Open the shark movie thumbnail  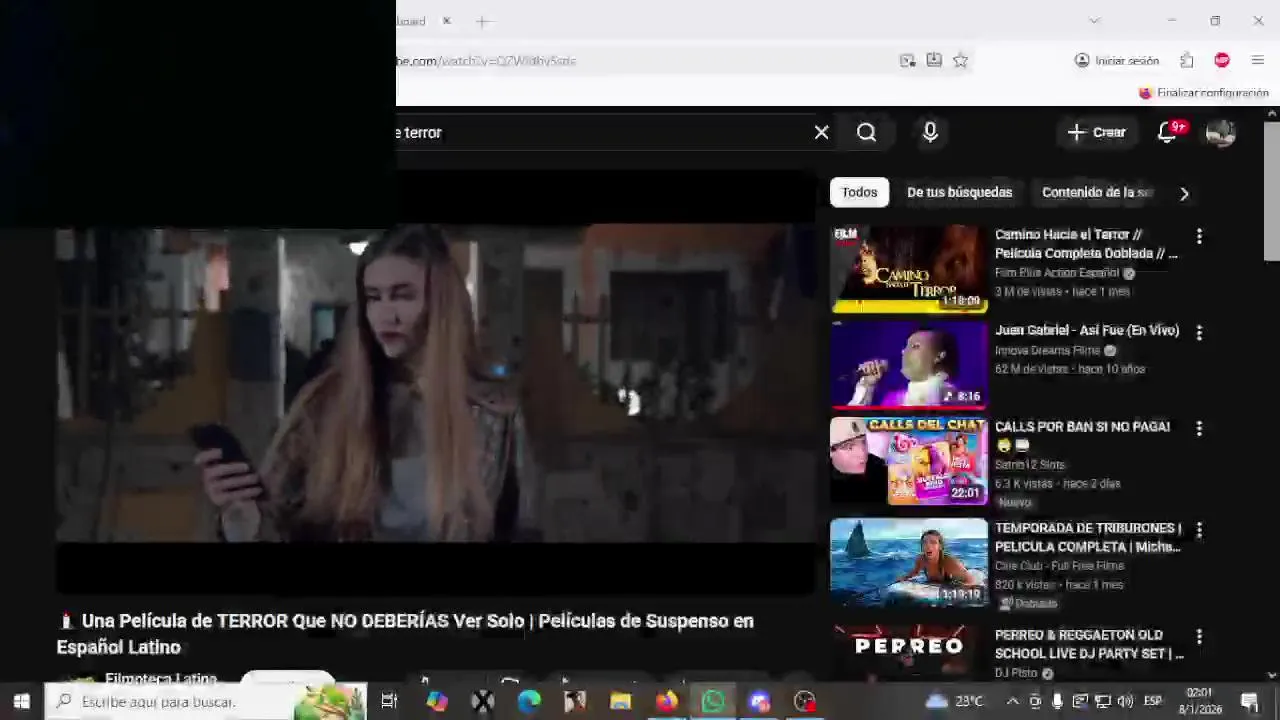pyautogui.click(x=908, y=562)
